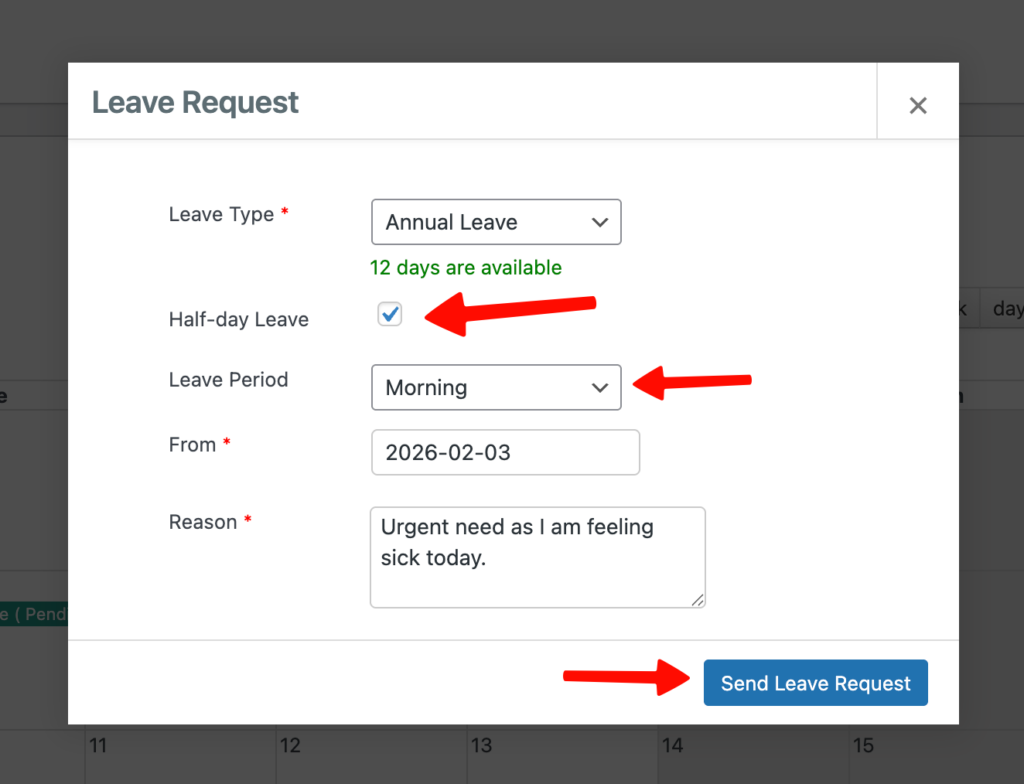Select calendar day 15 behind dialog
This screenshot has height=784, width=1024.
tap(864, 746)
